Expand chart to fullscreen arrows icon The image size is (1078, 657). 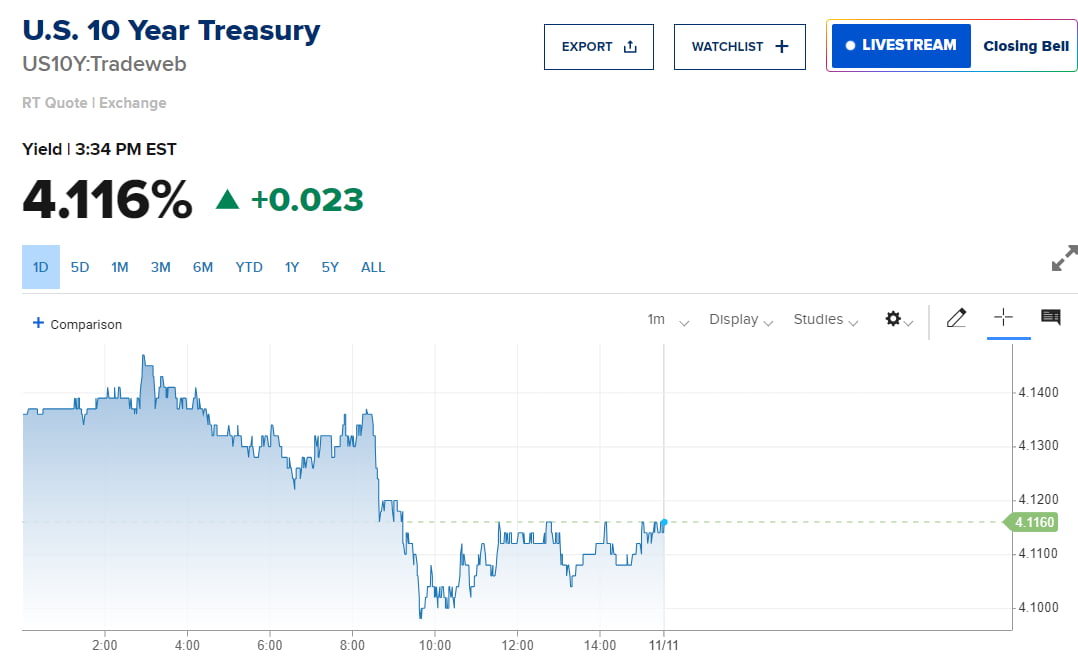click(1065, 258)
